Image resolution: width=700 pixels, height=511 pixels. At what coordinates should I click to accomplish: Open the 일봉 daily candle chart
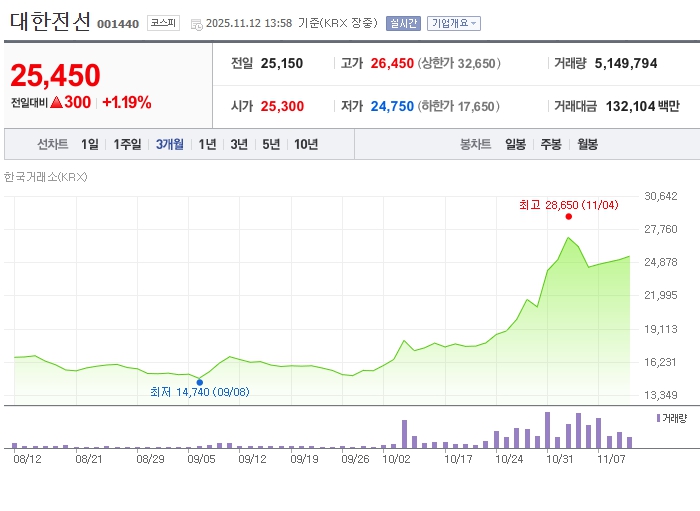[x=515, y=145]
